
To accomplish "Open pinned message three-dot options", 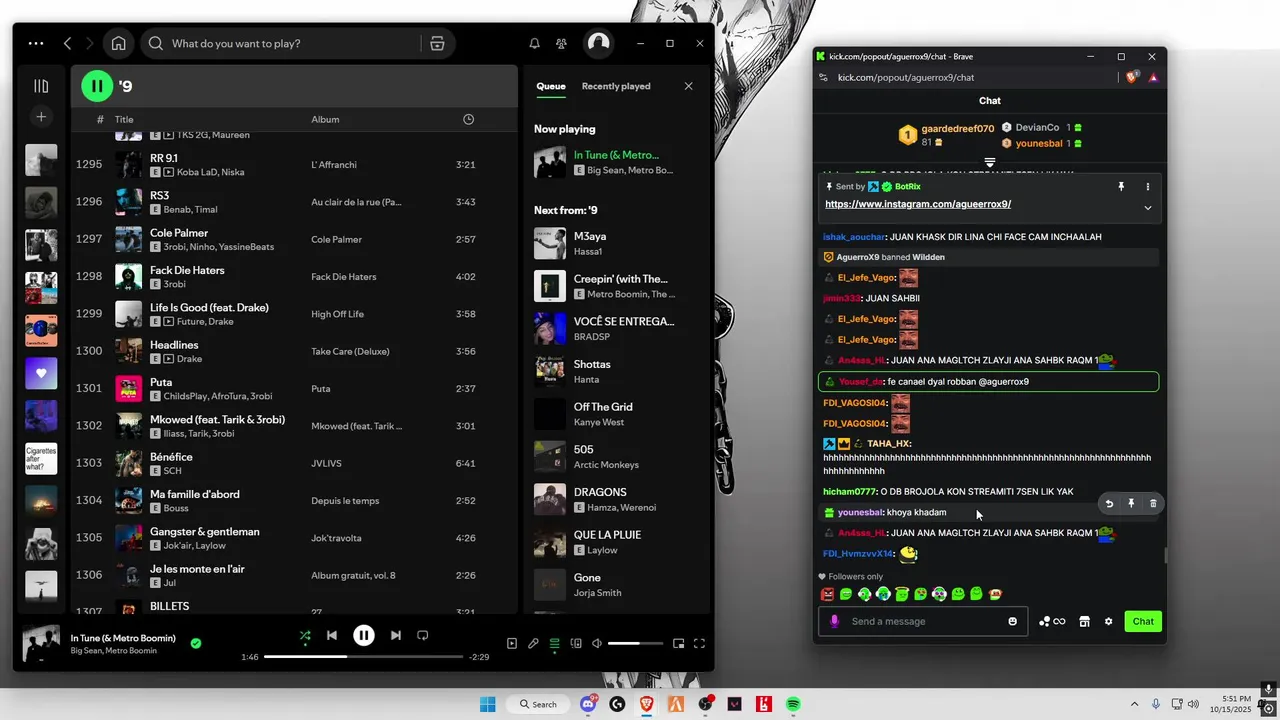I will 1147,187.
